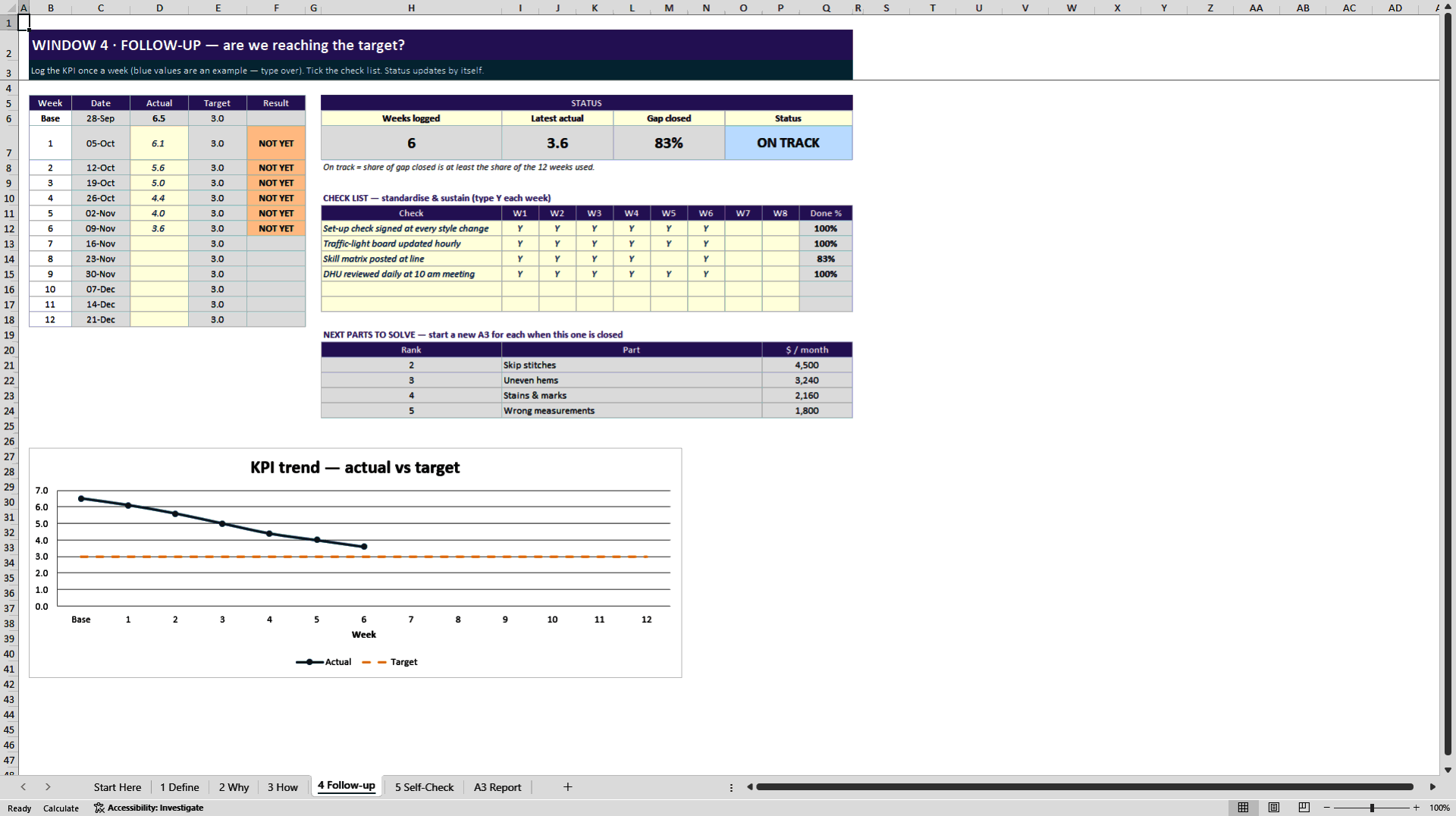The width and height of the screenshot is (1456, 816).
Task: Click the Uneven hems part cell
Action: click(x=632, y=380)
